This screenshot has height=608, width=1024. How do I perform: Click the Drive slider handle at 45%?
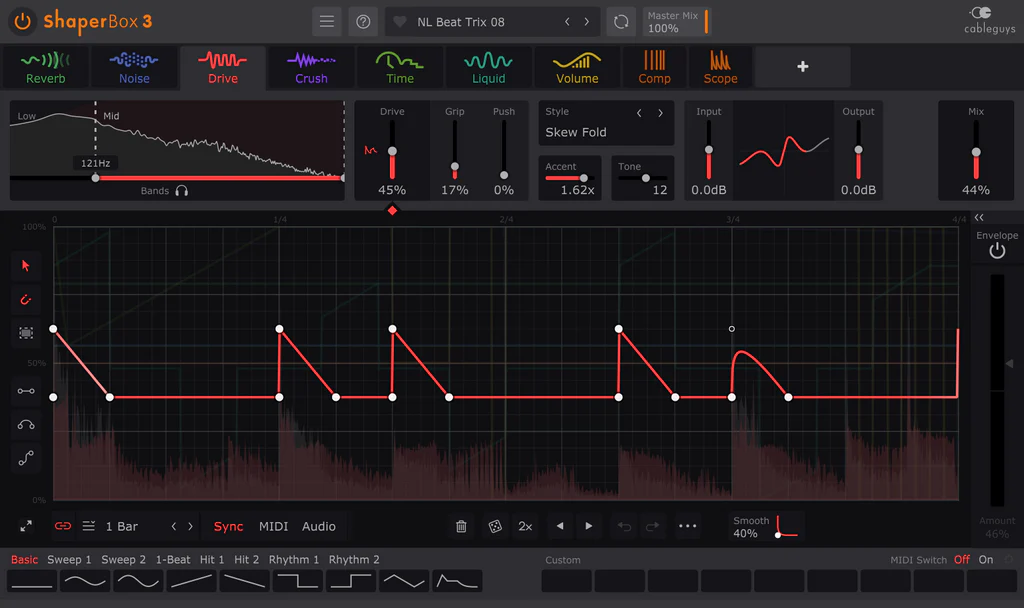click(392, 151)
